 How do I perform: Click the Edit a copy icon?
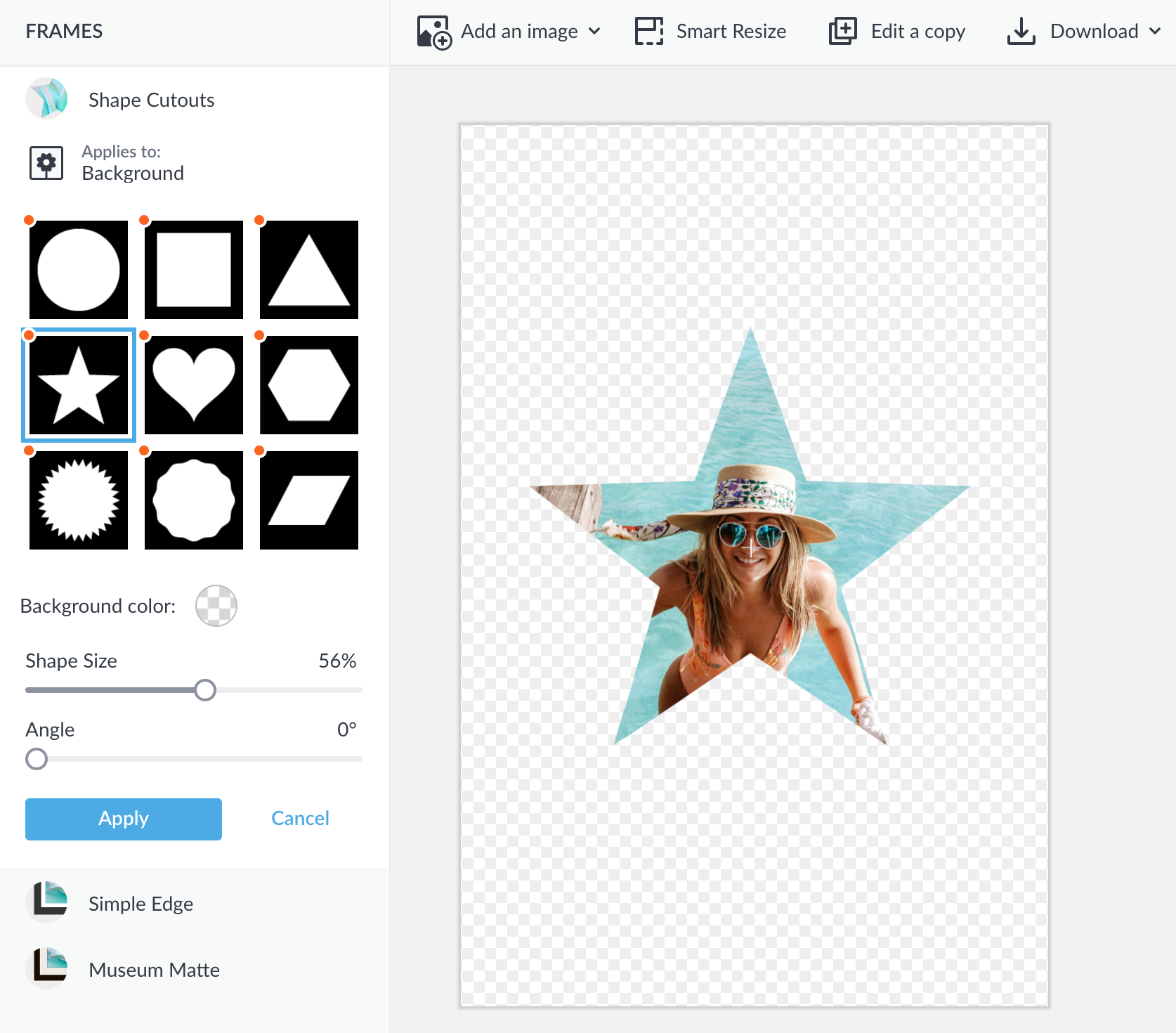tap(842, 32)
